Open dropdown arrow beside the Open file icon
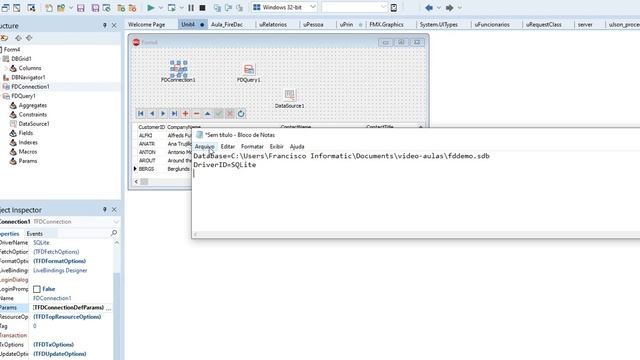 (x=71, y=8)
